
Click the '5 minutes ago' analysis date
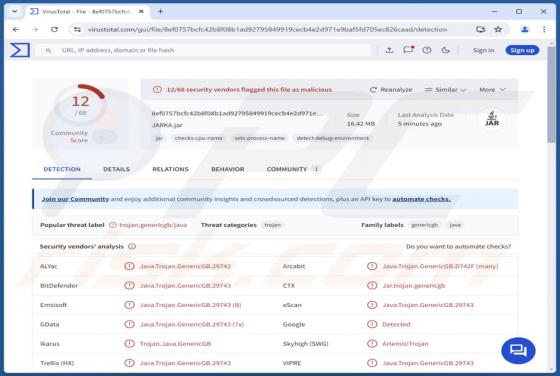pos(420,124)
